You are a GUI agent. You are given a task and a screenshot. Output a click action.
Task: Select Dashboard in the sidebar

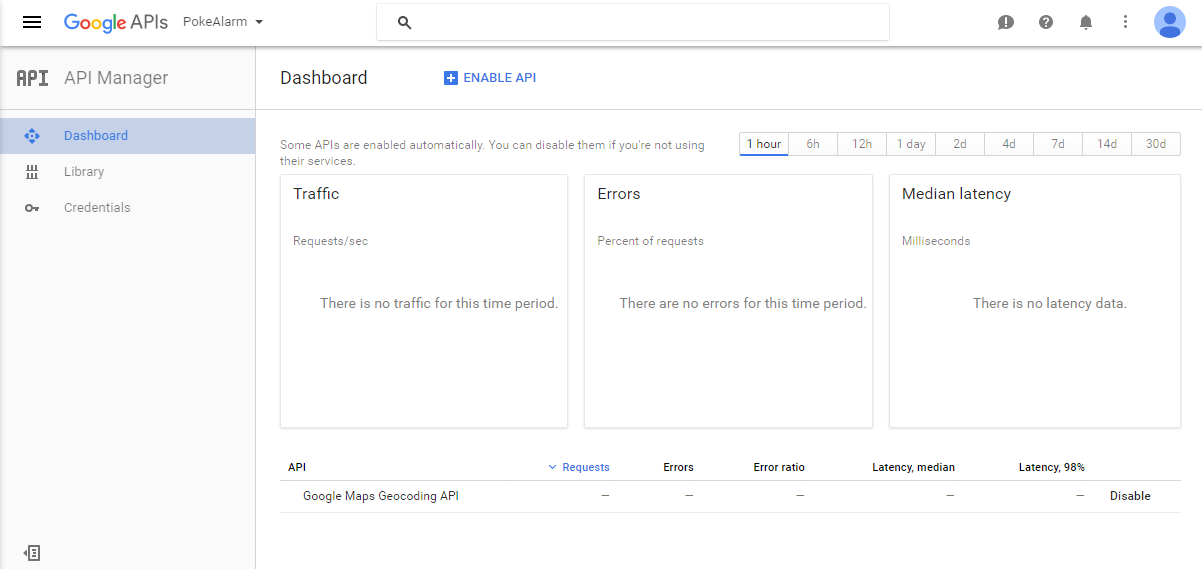(x=128, y=136)
